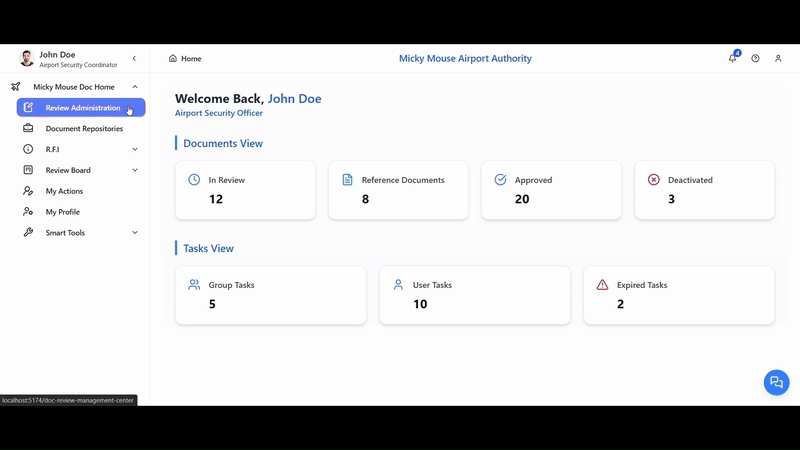Click the Deactivated label
The width and height of the screenshot is (800, 450).
coord(690,180)
